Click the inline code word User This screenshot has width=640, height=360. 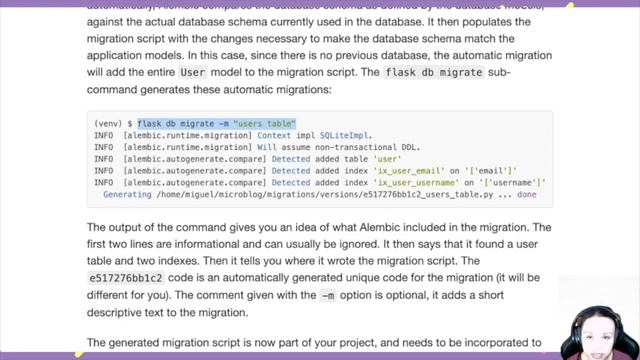193,73
